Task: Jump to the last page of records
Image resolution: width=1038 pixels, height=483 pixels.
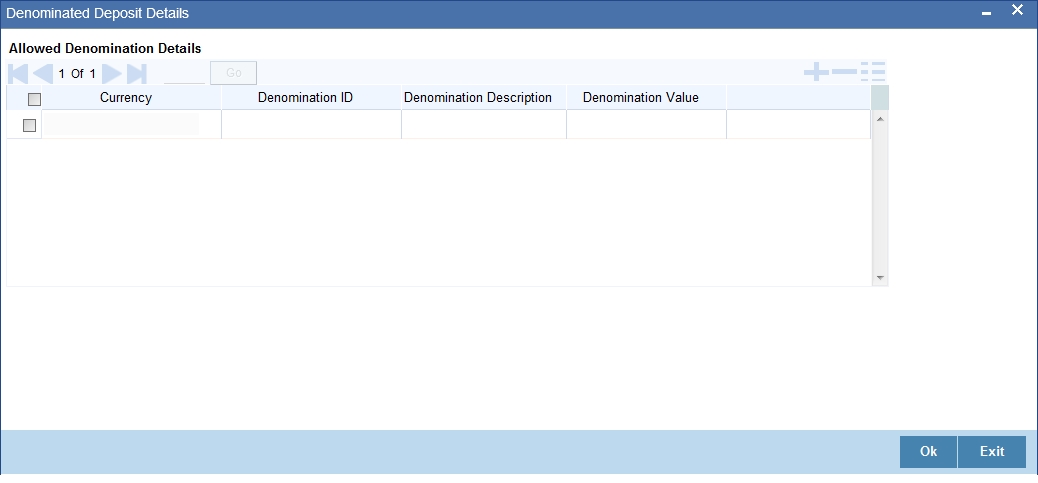Action: tap(136, 73)
